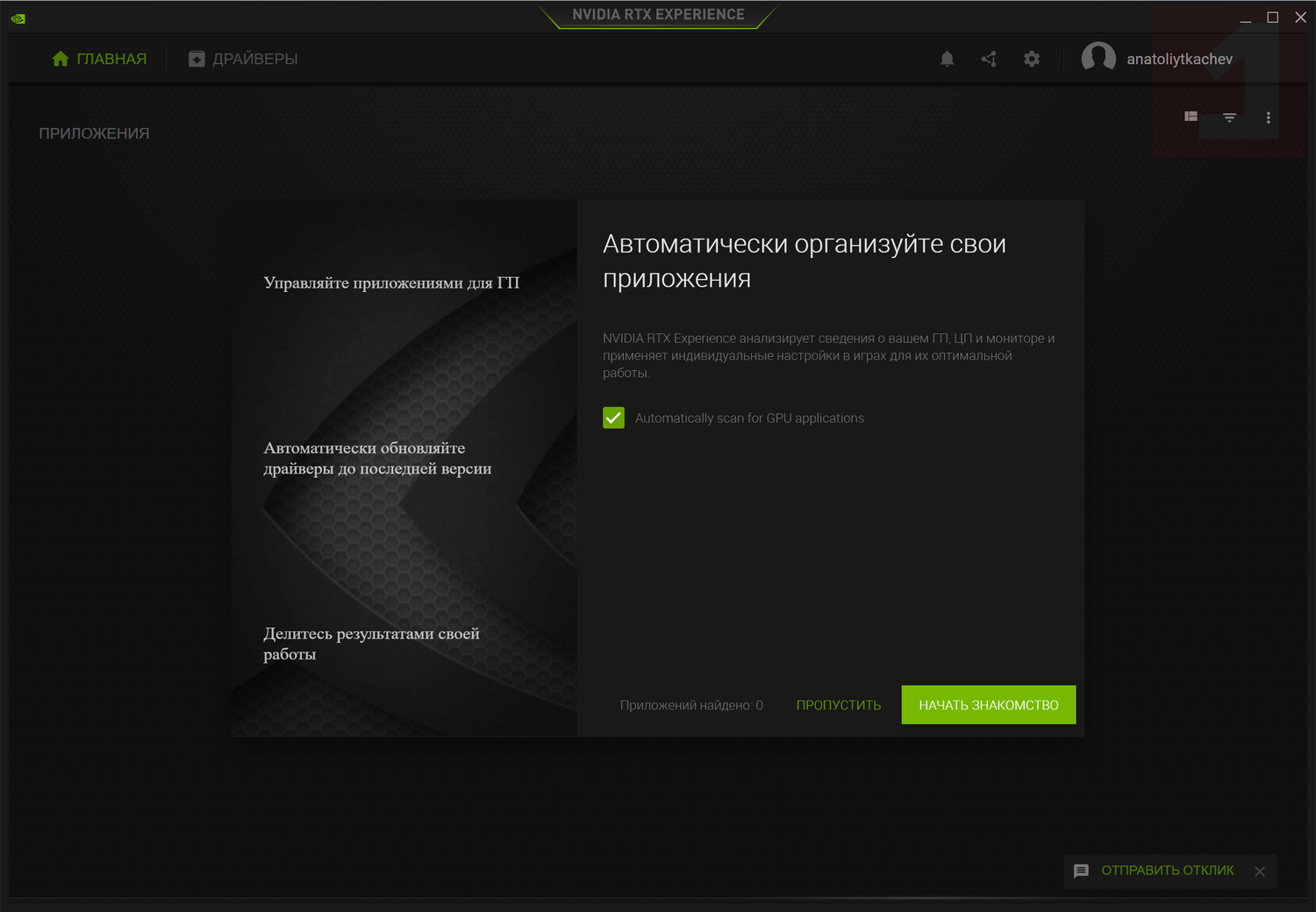
Task: Click the description starting 'NVIDIA RTX Experience анализирует'
Action: pos(829,355)
